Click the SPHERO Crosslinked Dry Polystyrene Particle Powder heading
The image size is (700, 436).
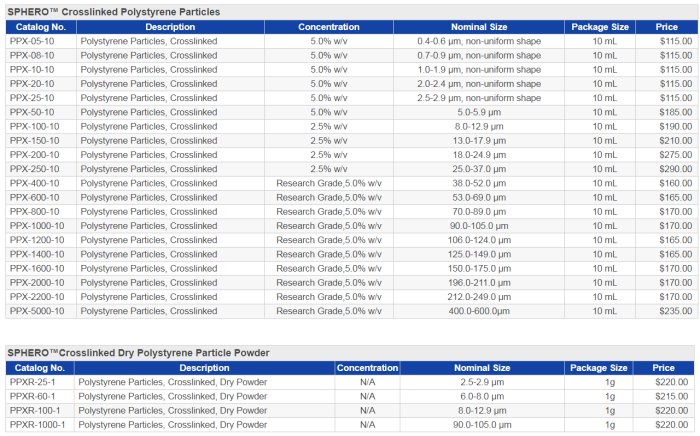pos(138,353)
